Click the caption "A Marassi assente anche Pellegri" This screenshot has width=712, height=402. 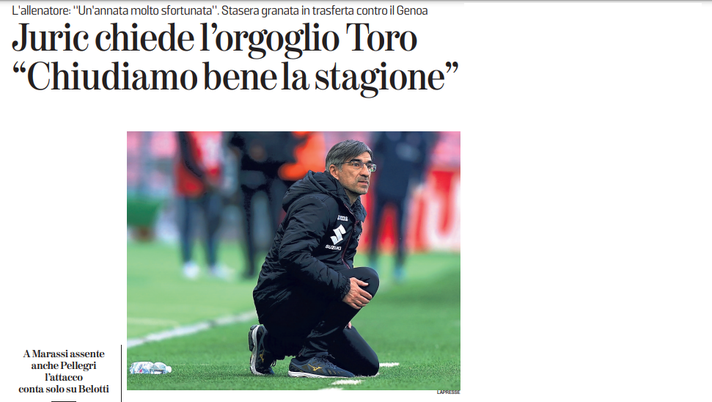(64, 359)
